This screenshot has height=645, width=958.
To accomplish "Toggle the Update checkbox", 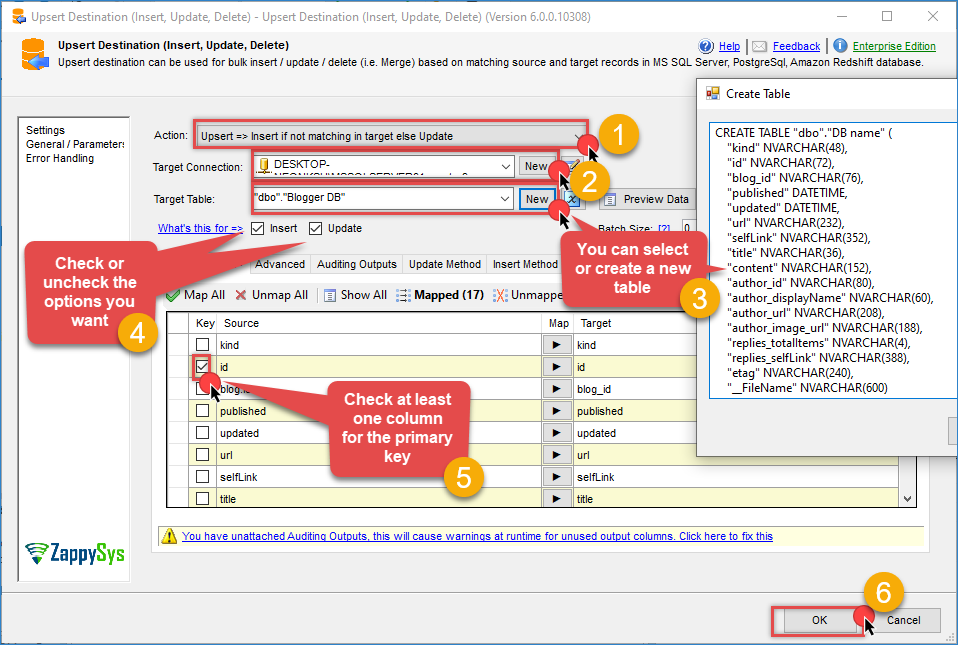I will pyautogui.click(x=317, y=229).
